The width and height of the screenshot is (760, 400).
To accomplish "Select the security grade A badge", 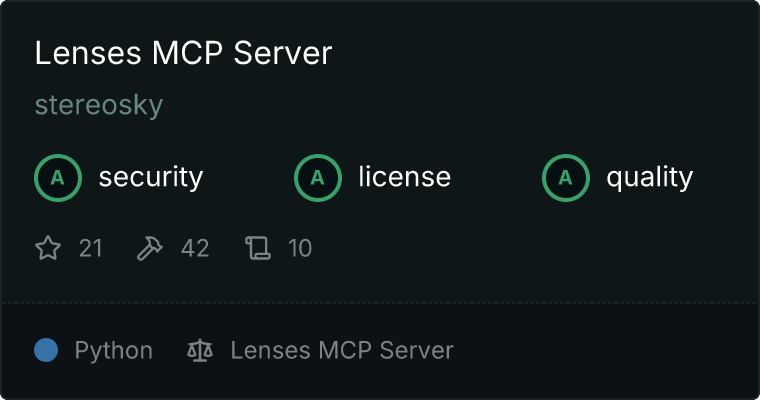I will coord(58,178).
